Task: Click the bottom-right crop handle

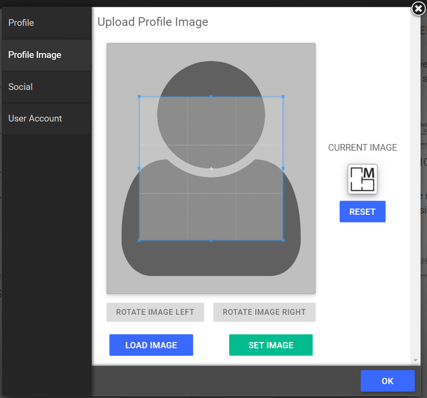Action: pyautogui.click(x=283, y=240)
